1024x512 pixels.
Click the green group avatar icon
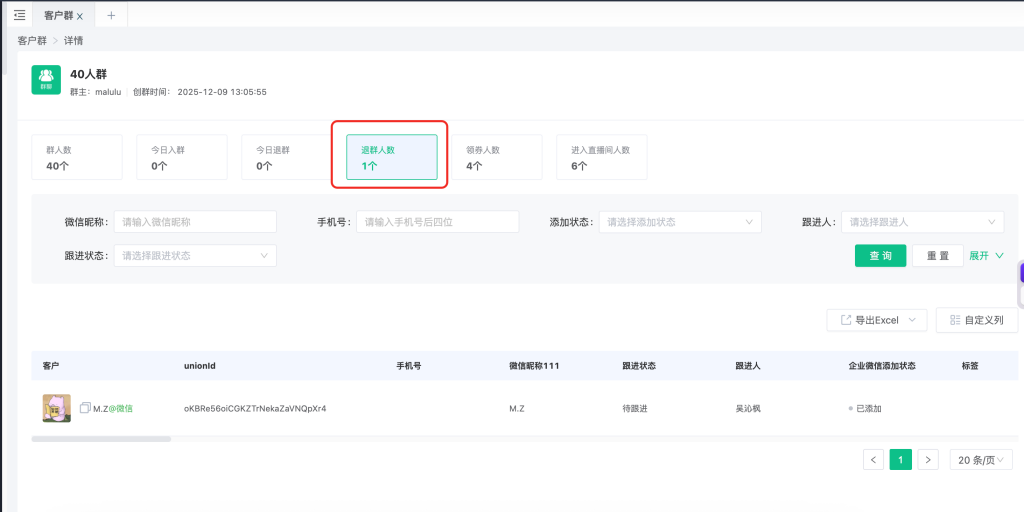coord(46,79)
